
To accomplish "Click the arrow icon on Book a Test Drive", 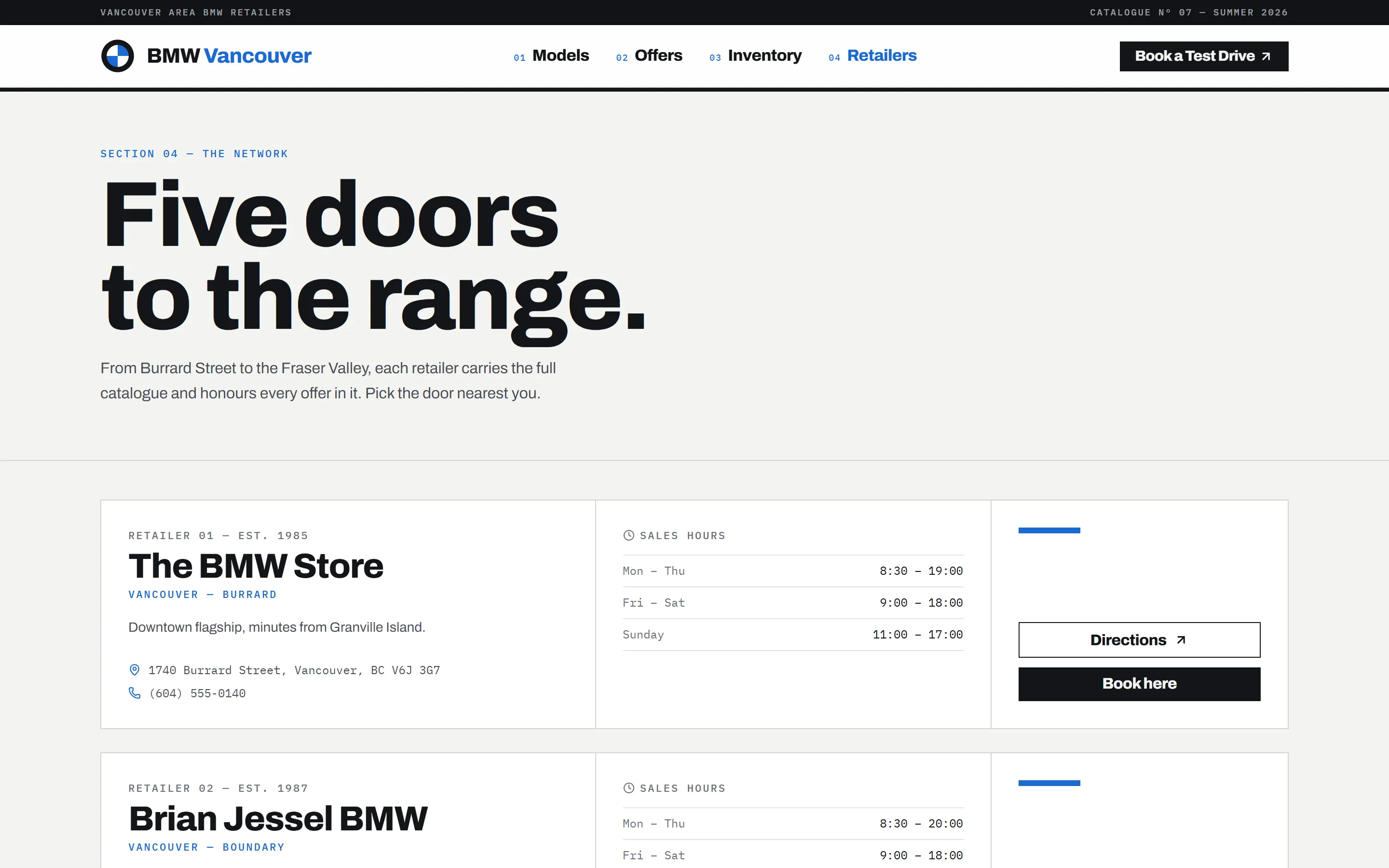I will [x=1266, y=56].
